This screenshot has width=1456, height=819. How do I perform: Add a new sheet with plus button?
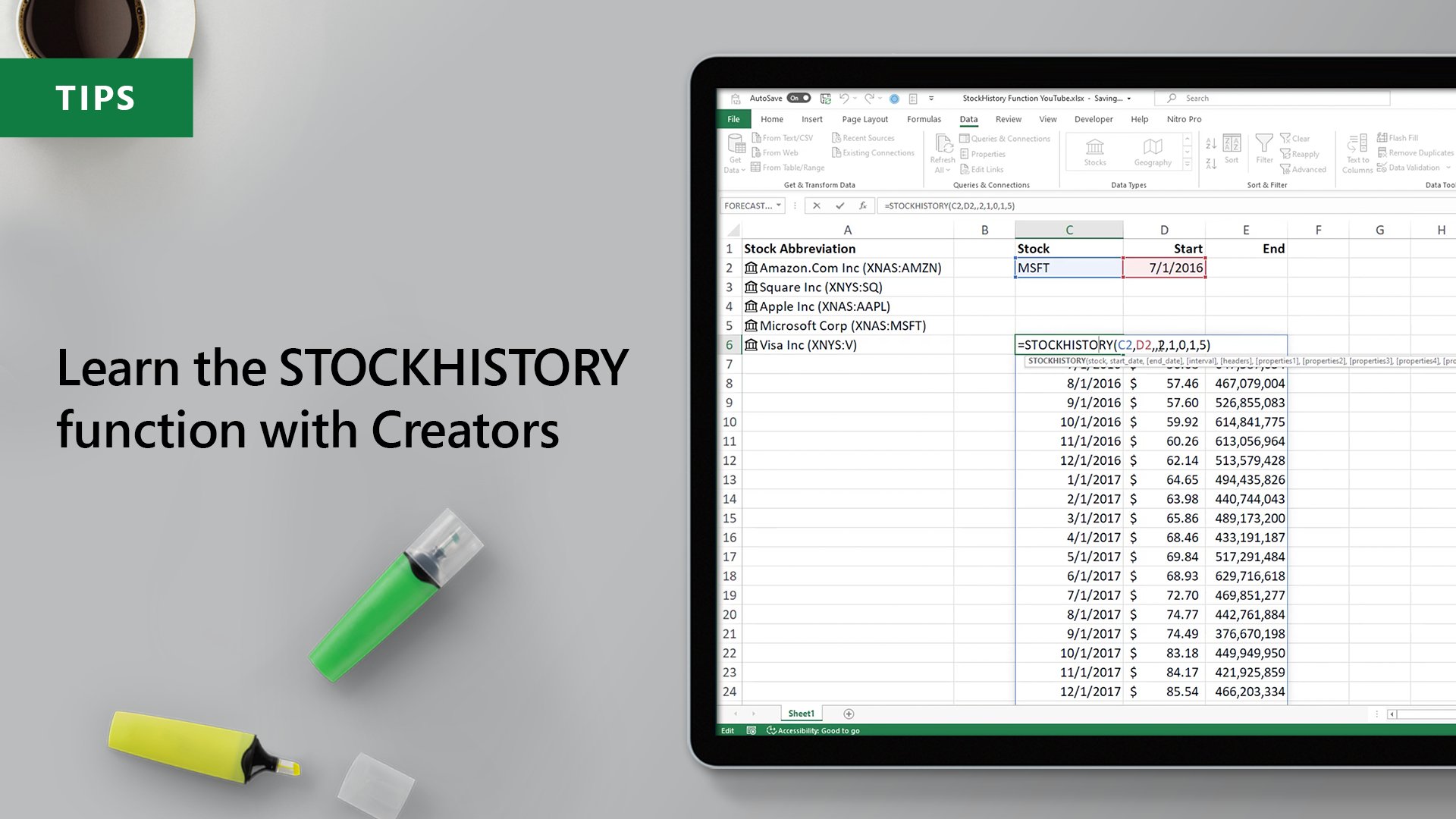[849, 714]
